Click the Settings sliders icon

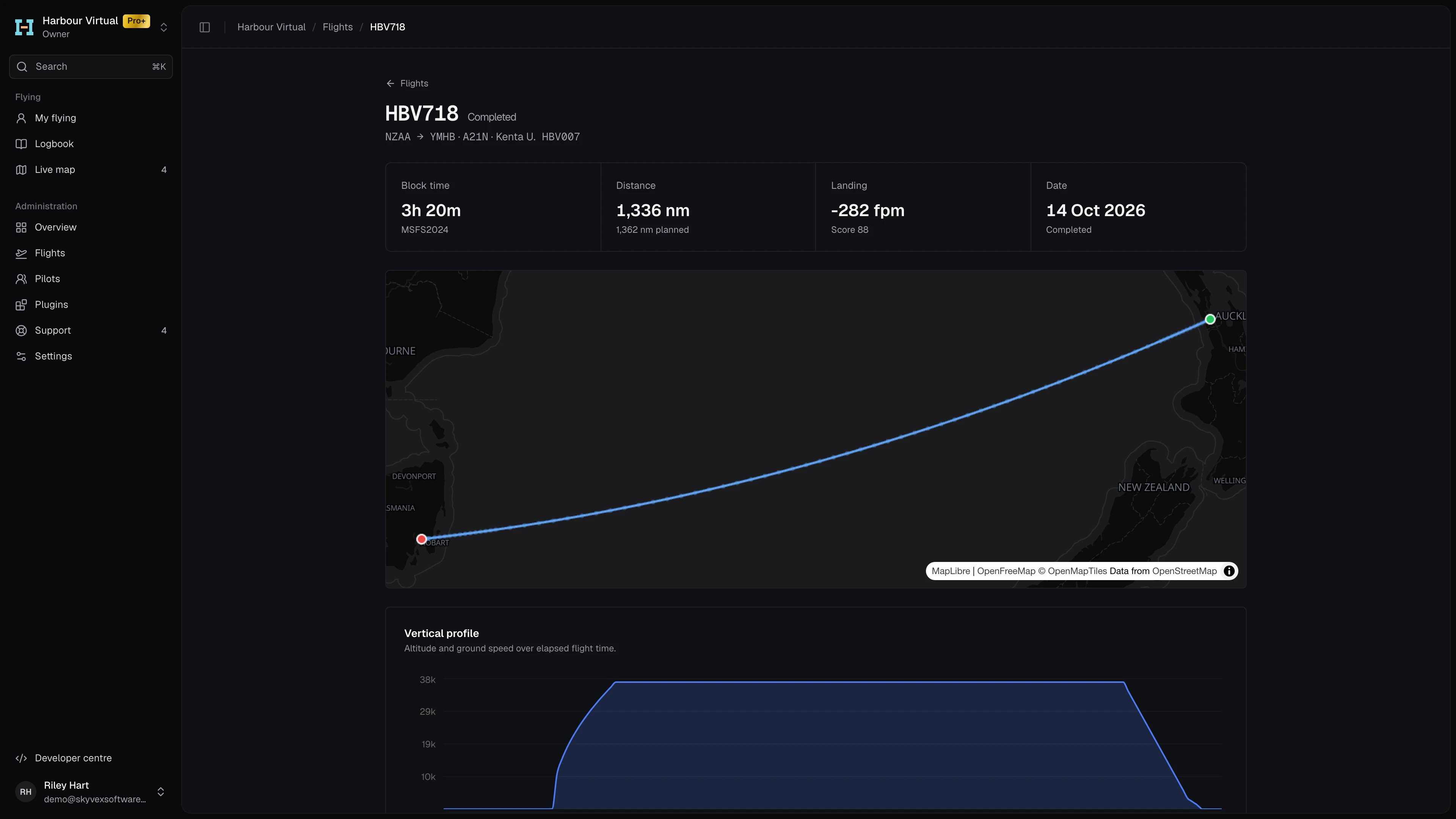tap(22, 356)
